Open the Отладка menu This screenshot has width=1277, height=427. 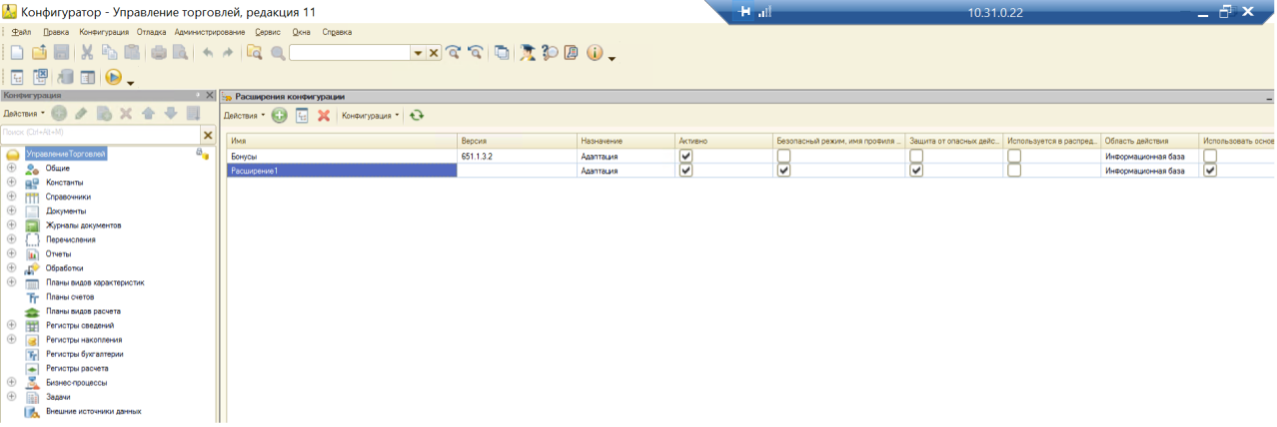coord(151,32)
